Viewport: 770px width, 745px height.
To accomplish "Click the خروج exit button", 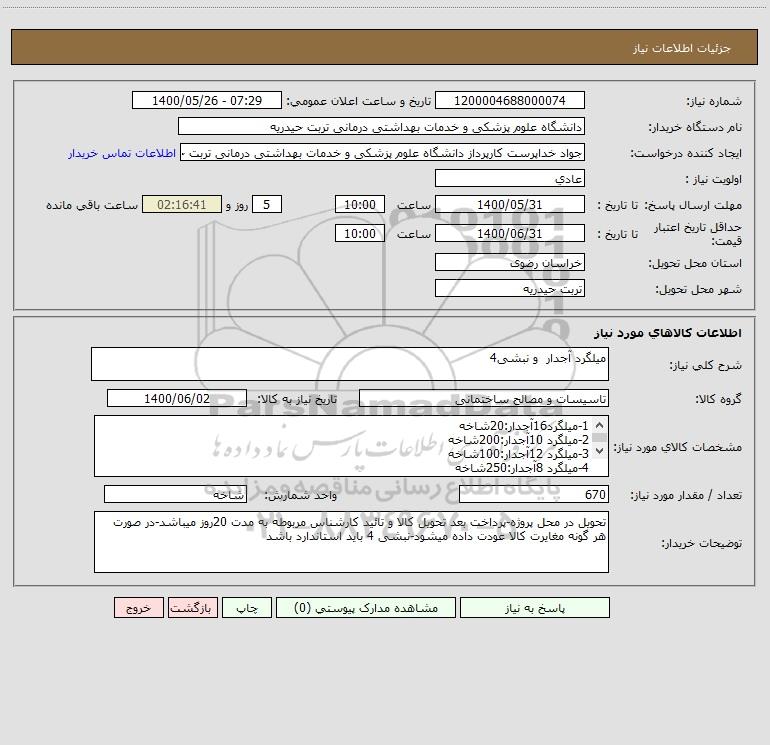I will (x=138, y=608).
